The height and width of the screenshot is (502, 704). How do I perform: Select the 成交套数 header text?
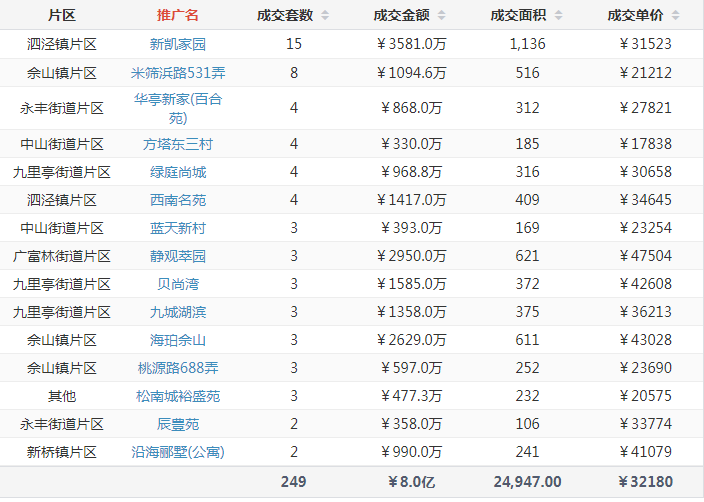pyautogui.click(x=285, y=15)
